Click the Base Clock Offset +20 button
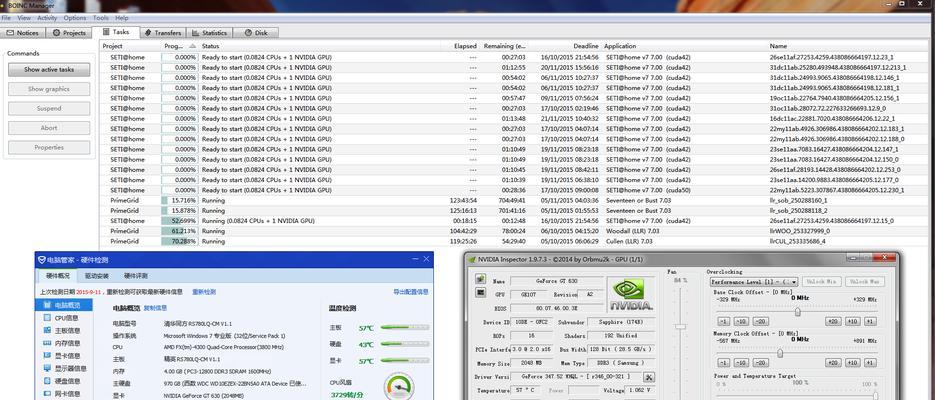 point(833,321)
